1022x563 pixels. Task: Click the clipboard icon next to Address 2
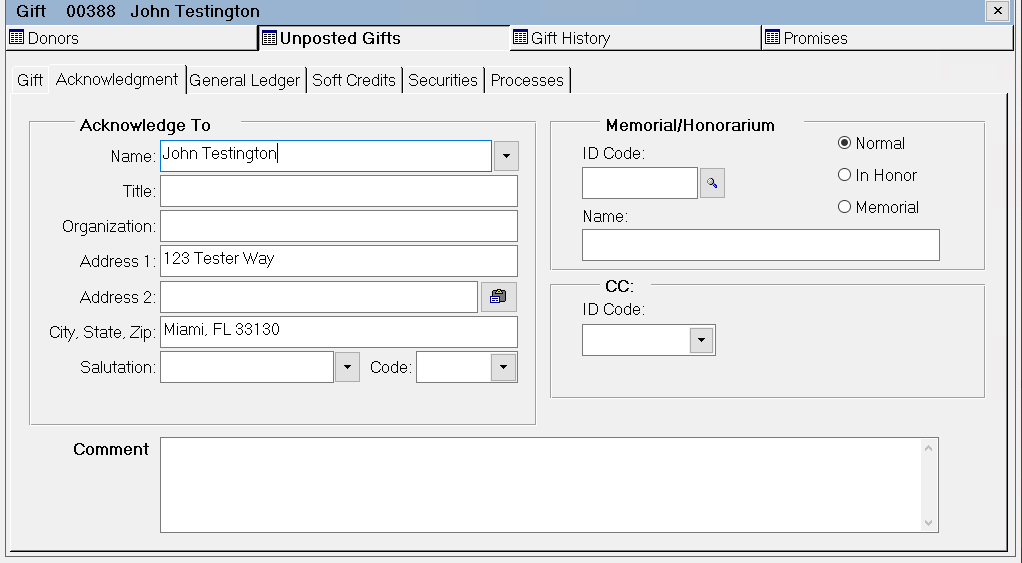tap(499, 297)
